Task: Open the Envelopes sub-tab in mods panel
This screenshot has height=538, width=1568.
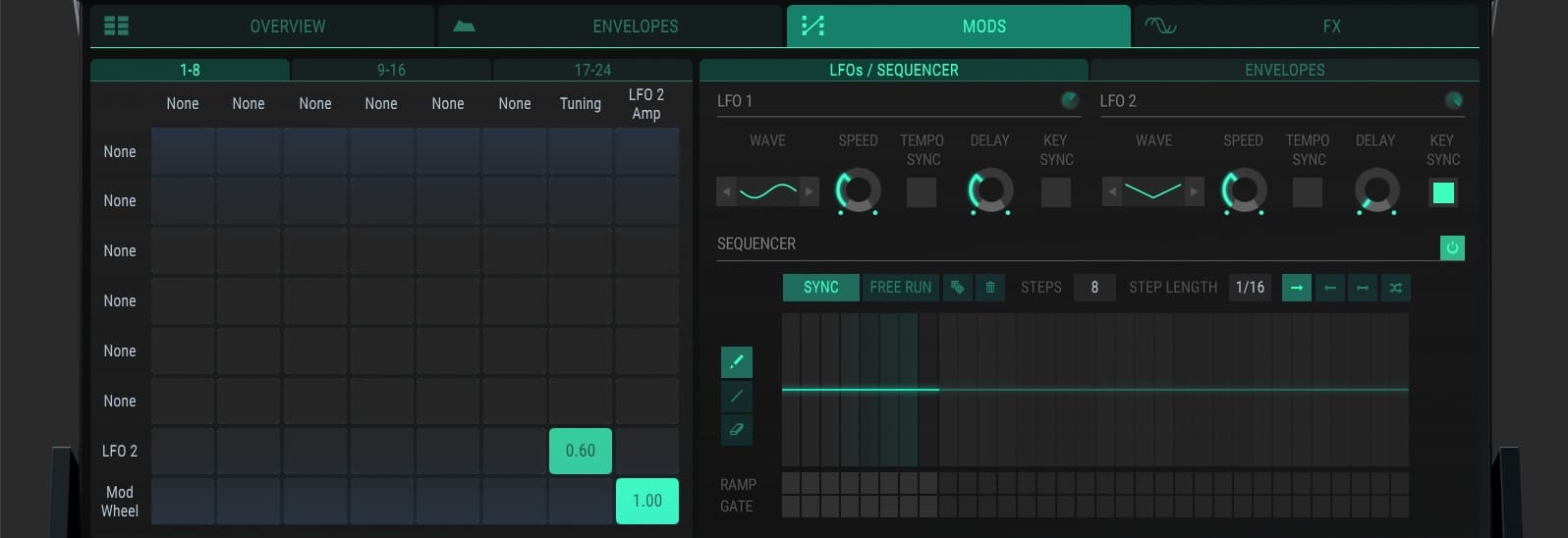Action: 1285,70
